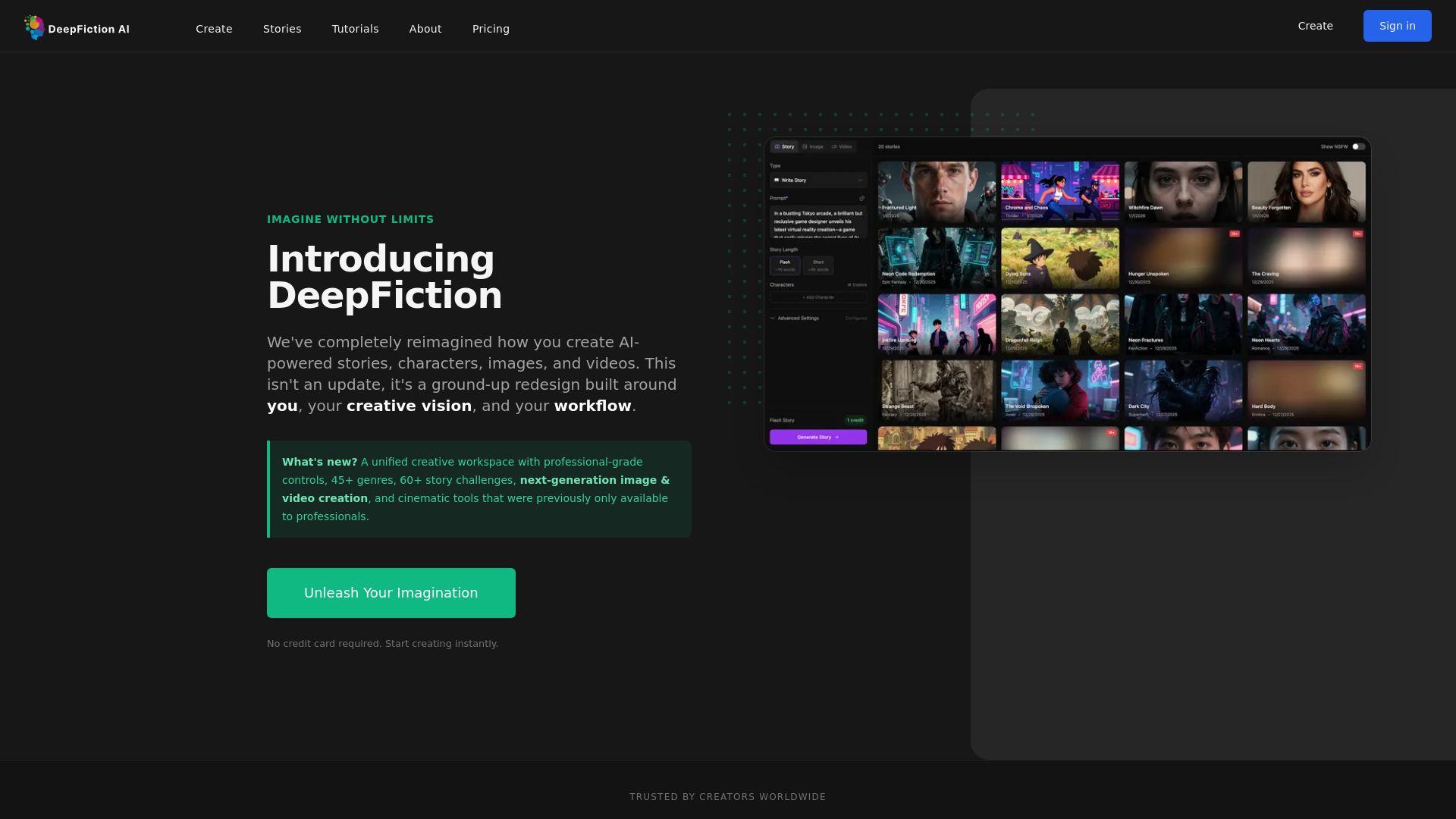Open the Fractured Light story thumbnail
1456x819 pixels.
coord(937,192)
